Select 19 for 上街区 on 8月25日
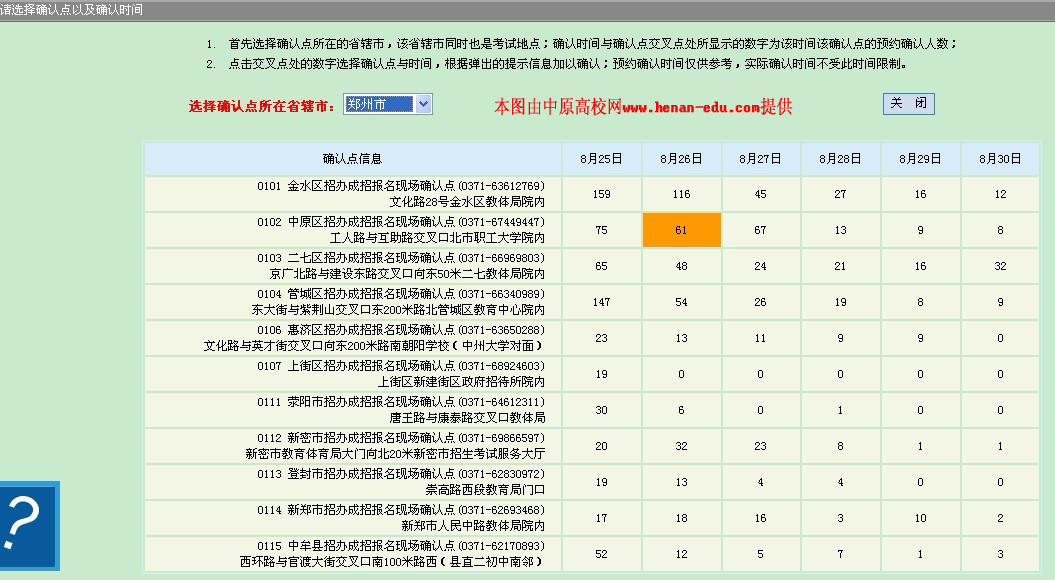Viewport: 1055px width, 580px height. click(x=601, y=374)
